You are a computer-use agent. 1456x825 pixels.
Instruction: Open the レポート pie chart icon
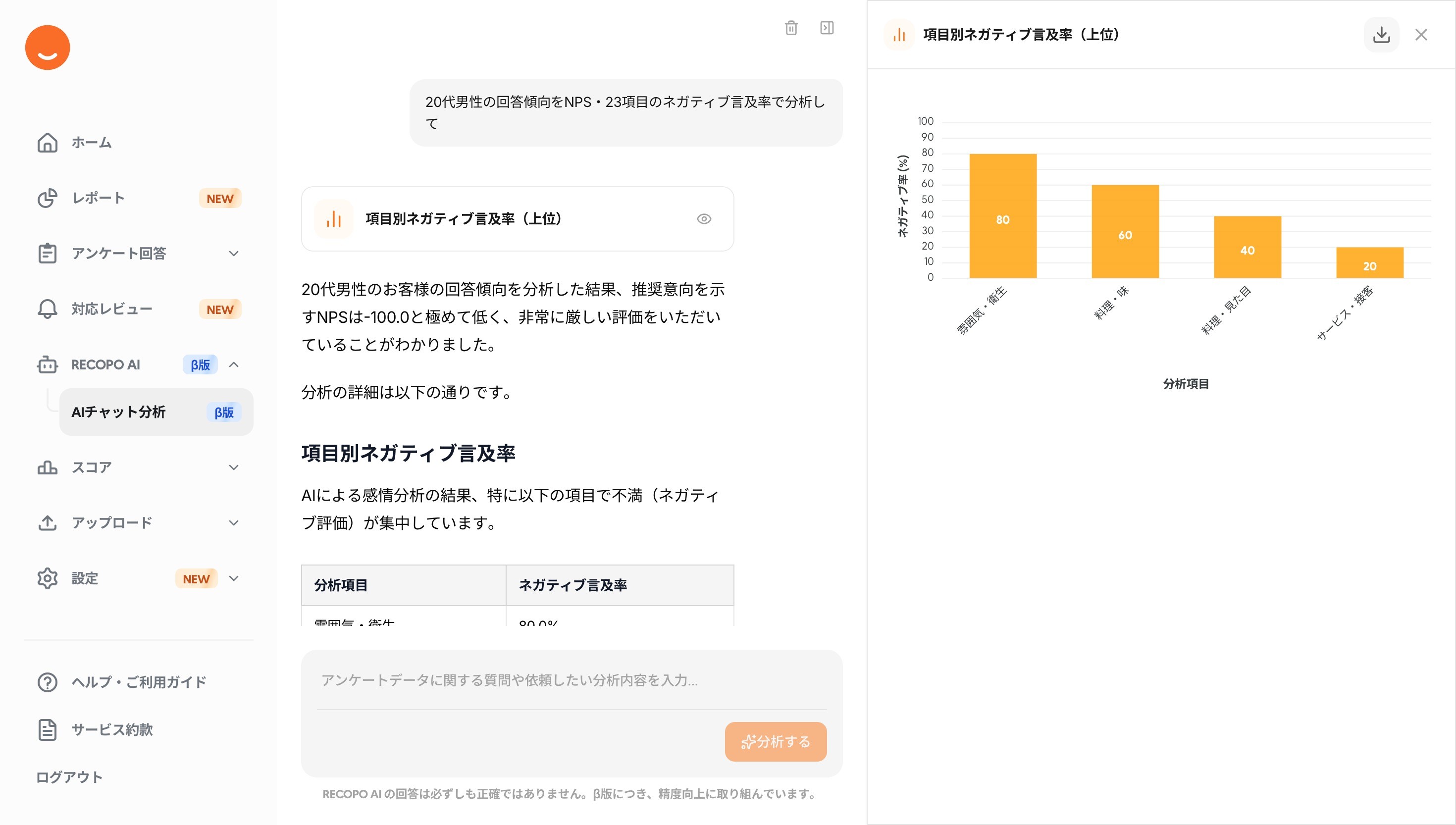(48, 198)
